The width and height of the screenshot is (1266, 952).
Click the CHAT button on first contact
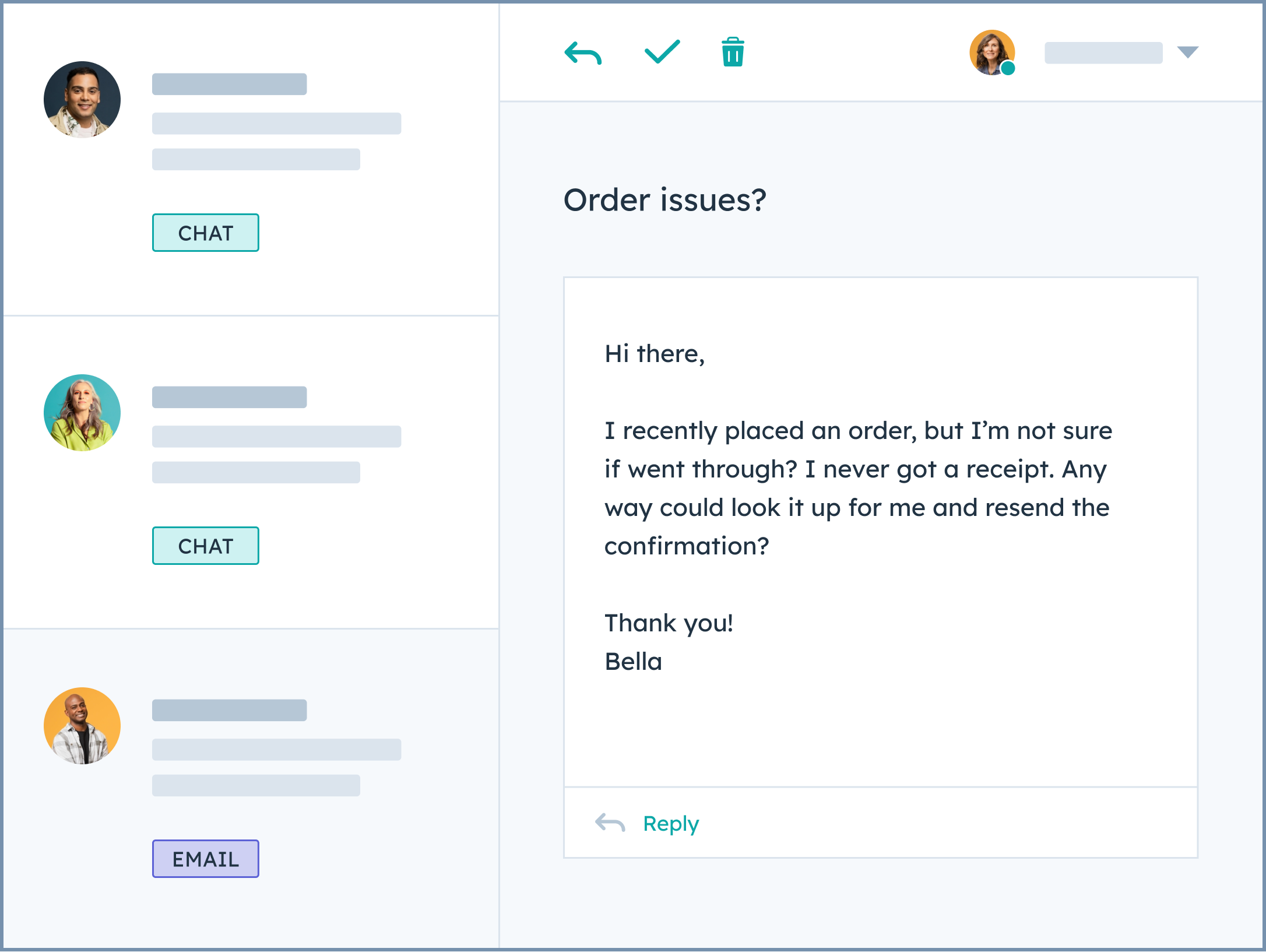click(206, 232)
